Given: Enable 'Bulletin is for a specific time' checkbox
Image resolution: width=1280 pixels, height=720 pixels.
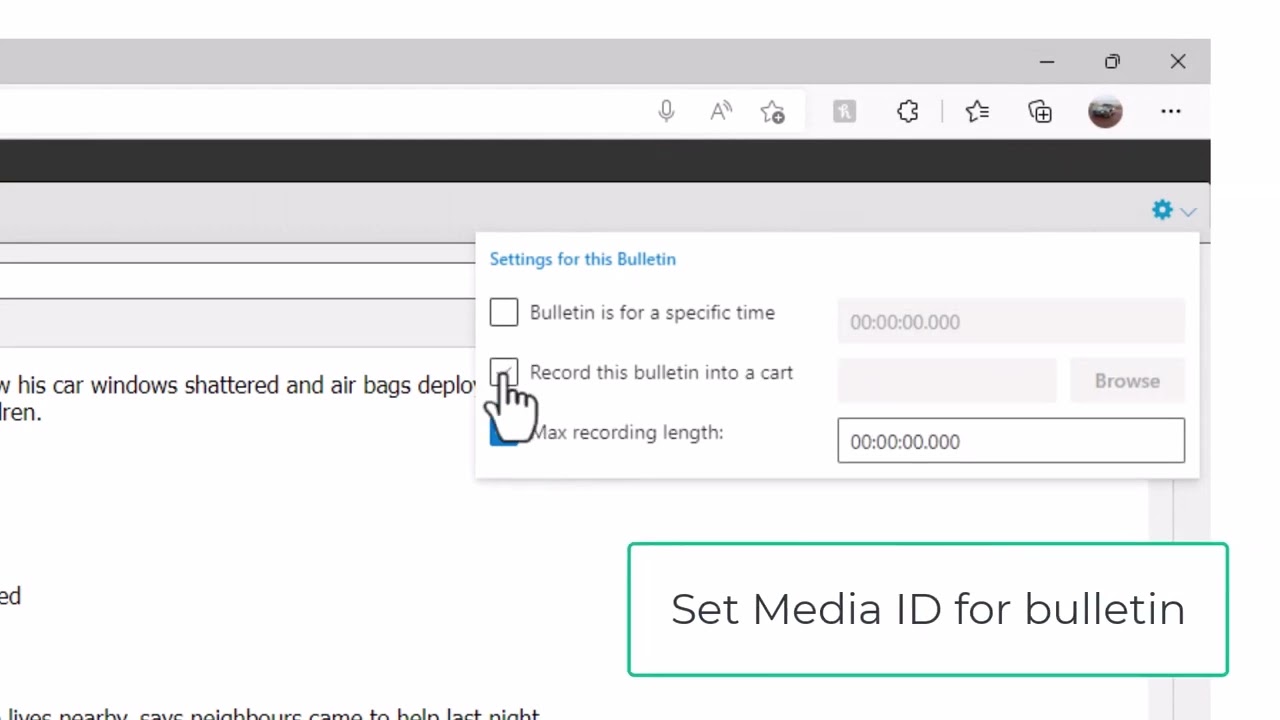Looking at the screenshot, I should point(504,312).
